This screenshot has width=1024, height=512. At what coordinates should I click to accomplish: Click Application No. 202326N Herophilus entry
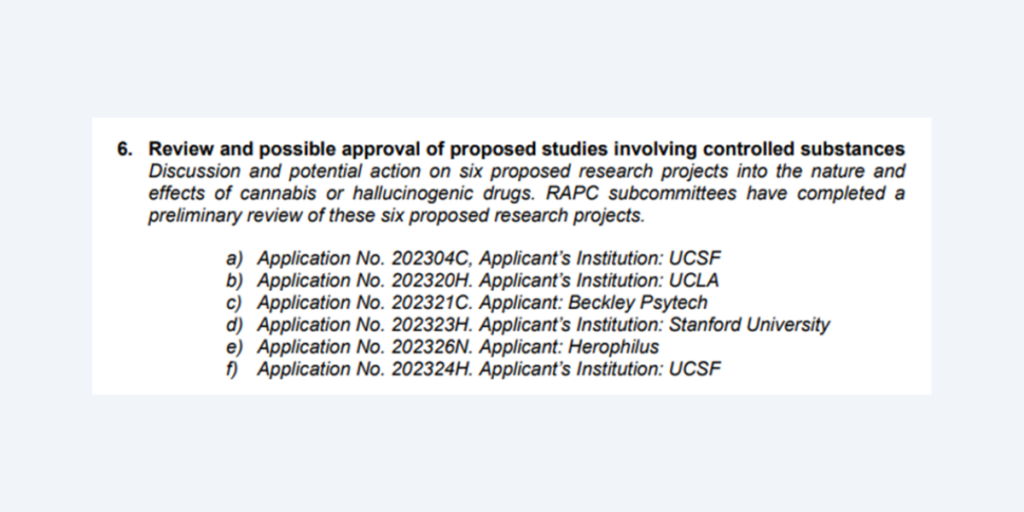[458, 347]
